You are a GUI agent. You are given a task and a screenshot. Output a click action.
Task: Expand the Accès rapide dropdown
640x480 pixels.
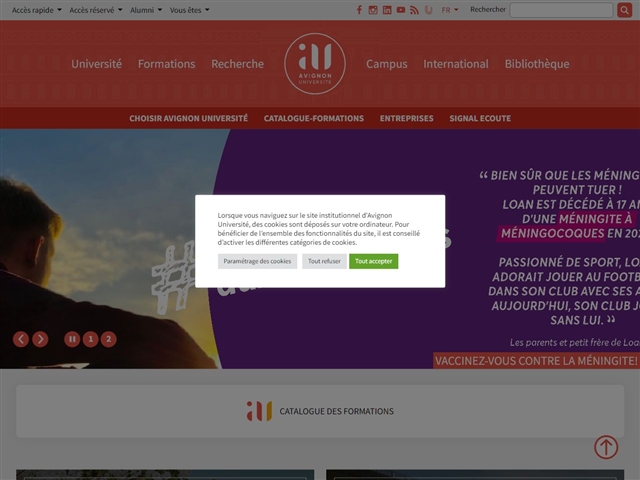coord(37,10)
